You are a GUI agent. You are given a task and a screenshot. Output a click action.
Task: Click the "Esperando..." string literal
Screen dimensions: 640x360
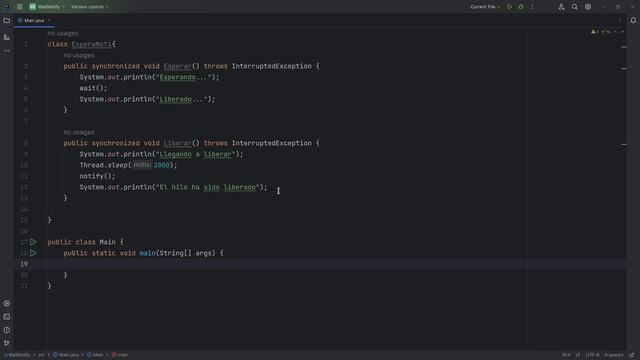(183, 77)
